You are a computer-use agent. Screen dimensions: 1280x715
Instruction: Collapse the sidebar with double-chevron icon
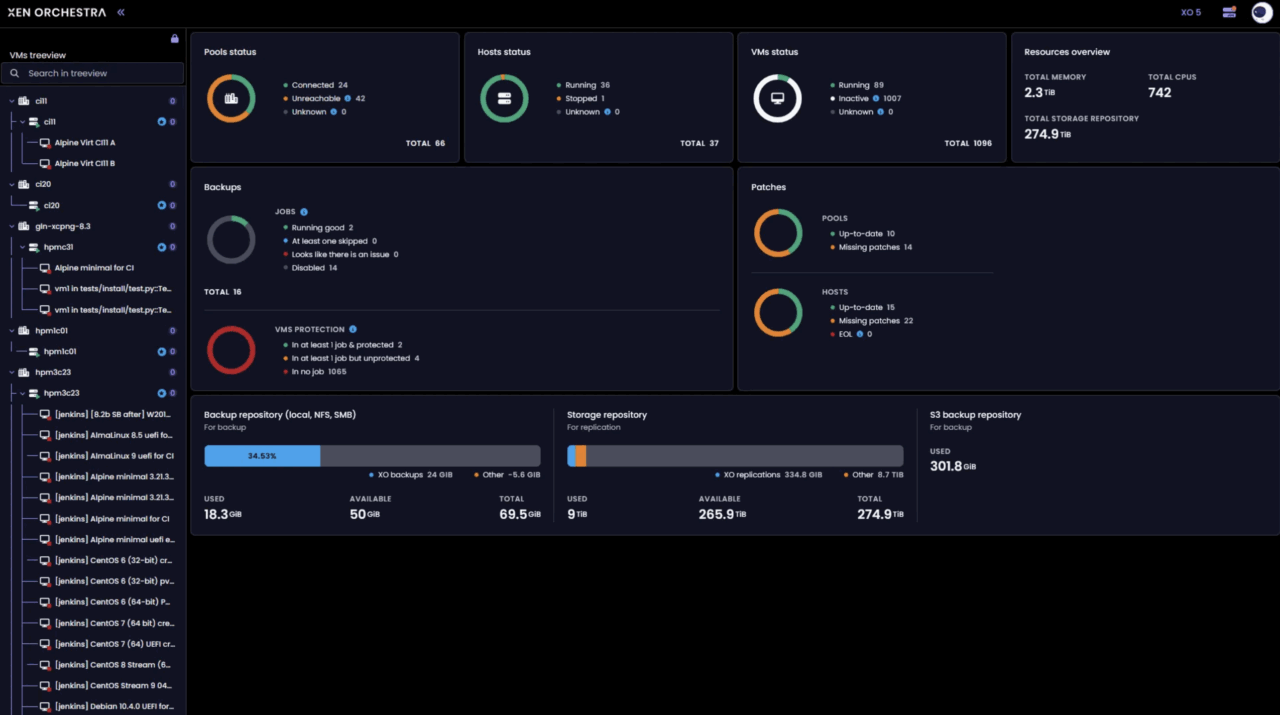[x=121, y=13]
